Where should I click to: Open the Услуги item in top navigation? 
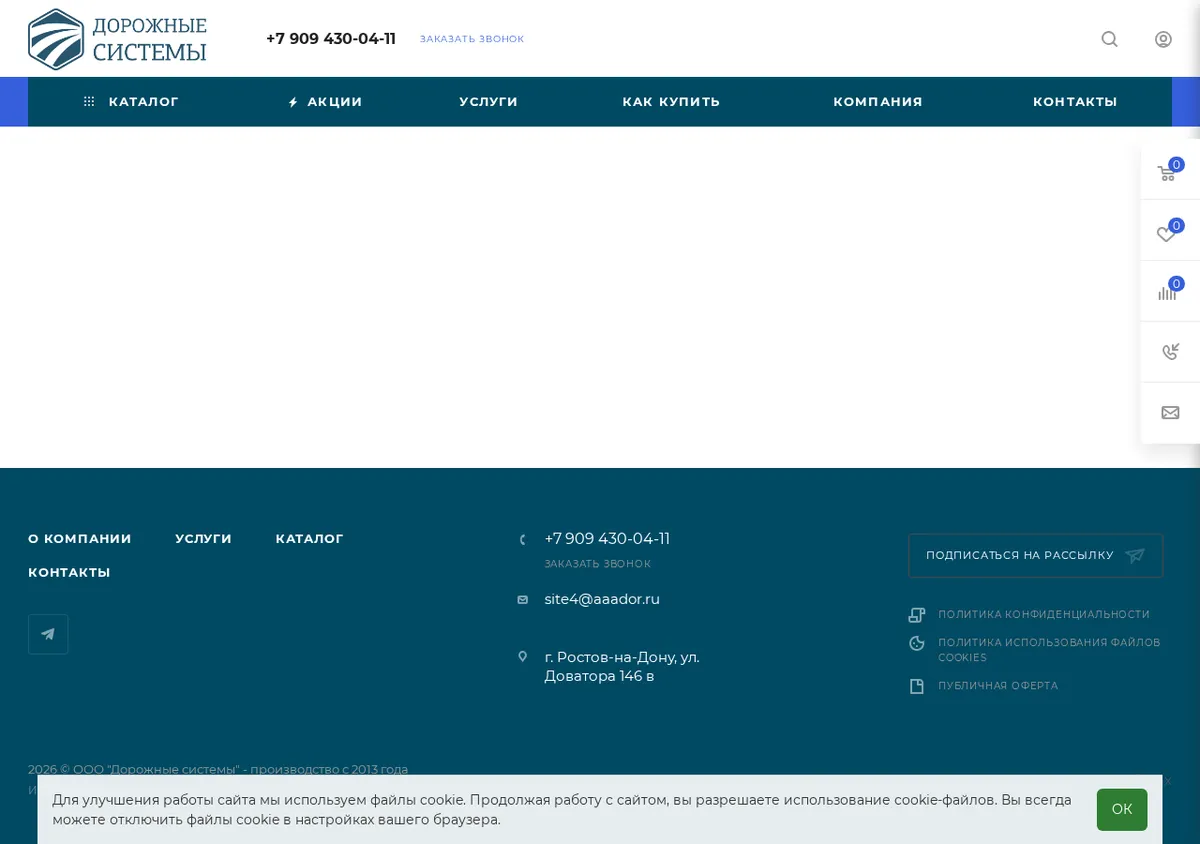click(x=488, y=102)
